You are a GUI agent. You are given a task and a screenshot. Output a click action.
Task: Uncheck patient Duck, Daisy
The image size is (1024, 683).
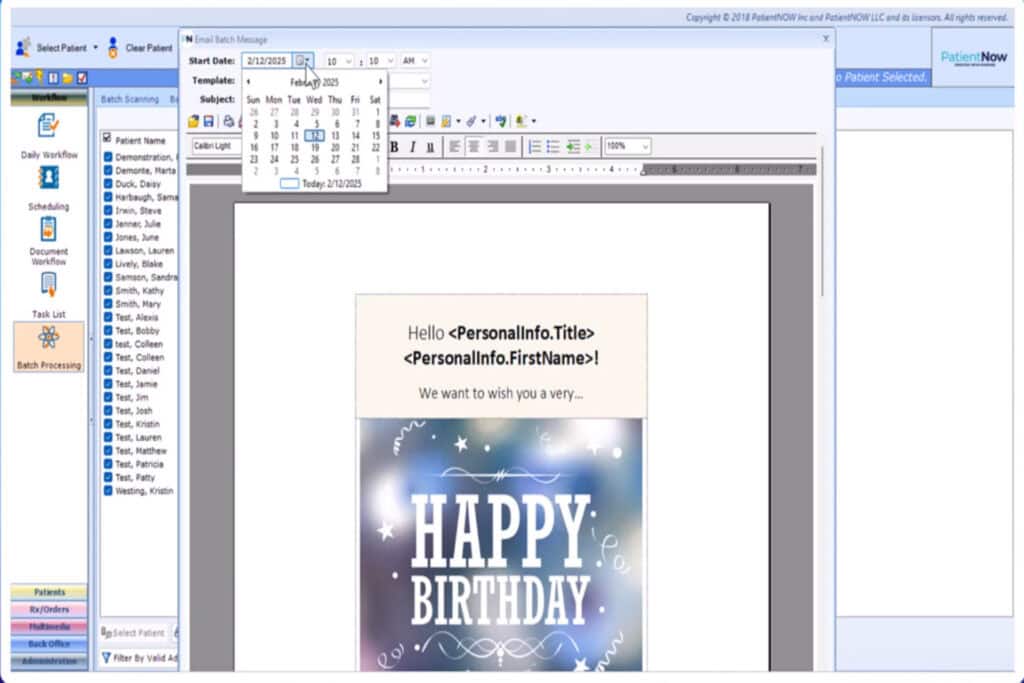[x=108, y=184]
